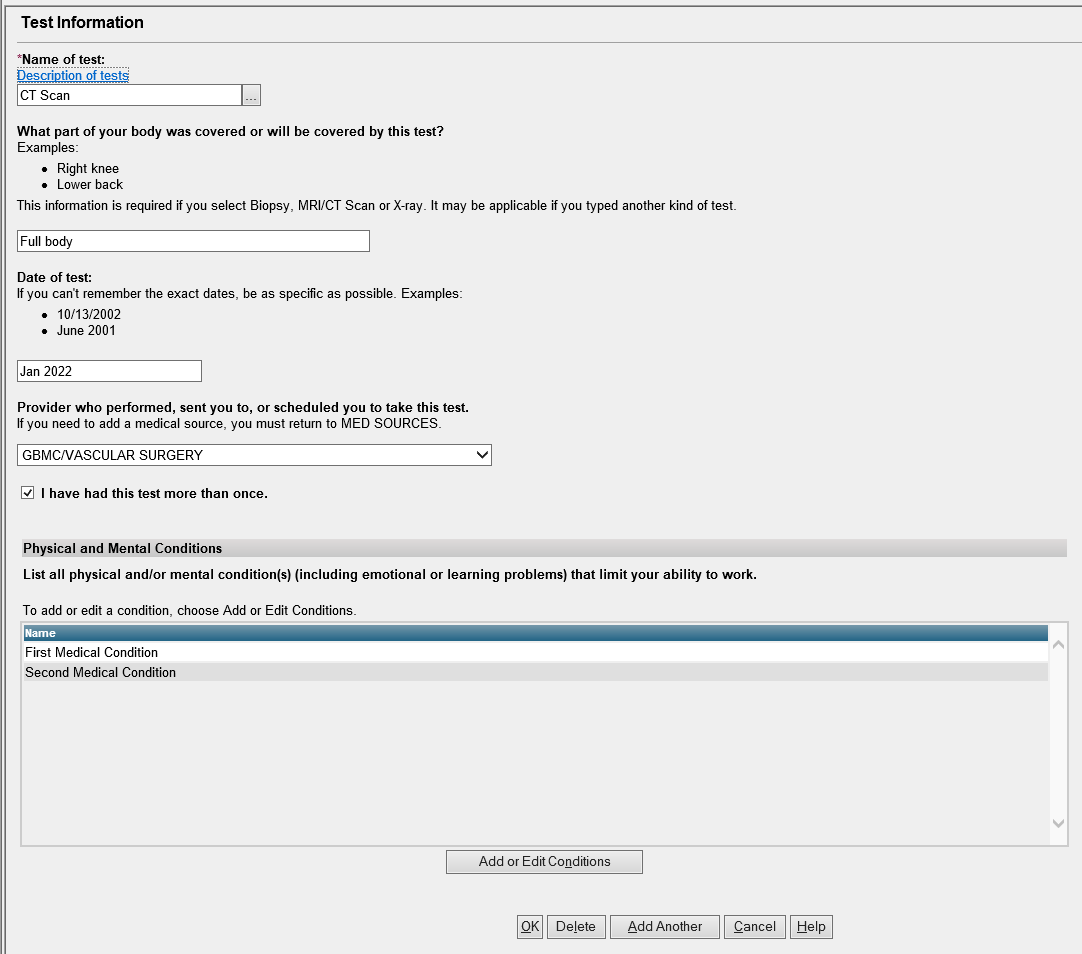The image size is (1082, 954).
Task: Click the Name column header in conditions list
Action: 535,633
